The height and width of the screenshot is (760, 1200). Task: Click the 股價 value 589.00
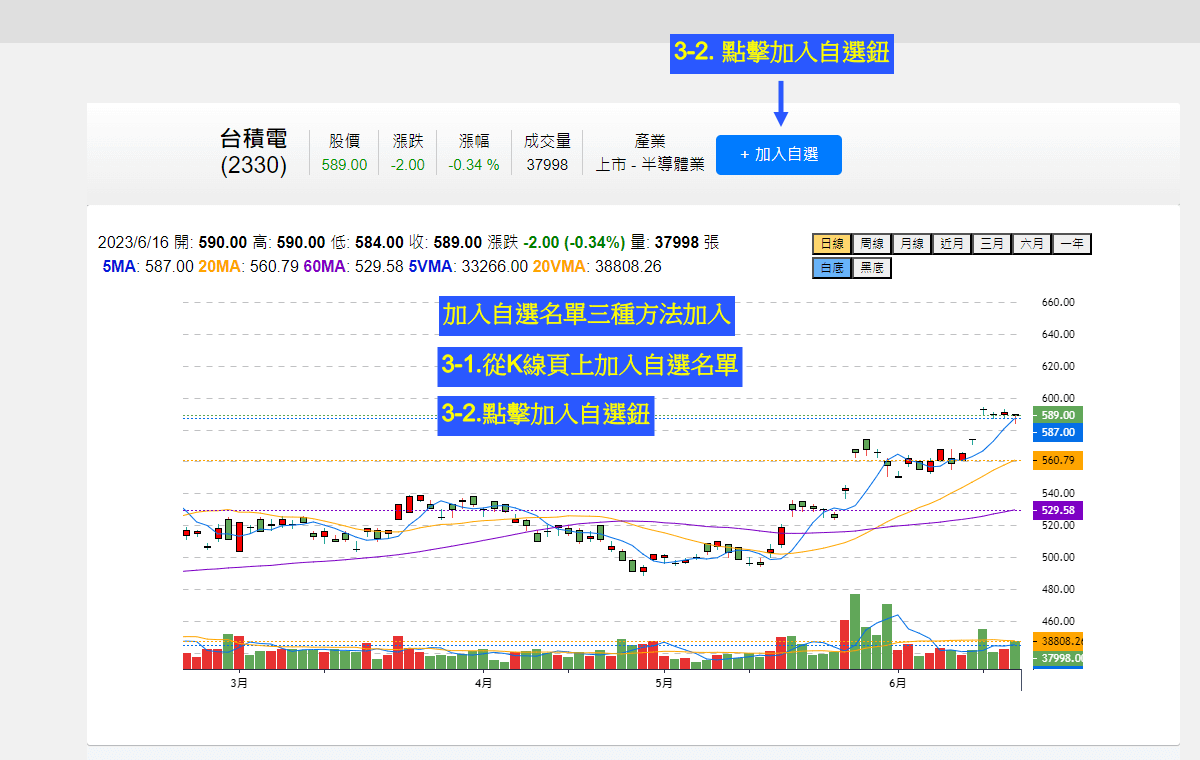coord(344,165)
